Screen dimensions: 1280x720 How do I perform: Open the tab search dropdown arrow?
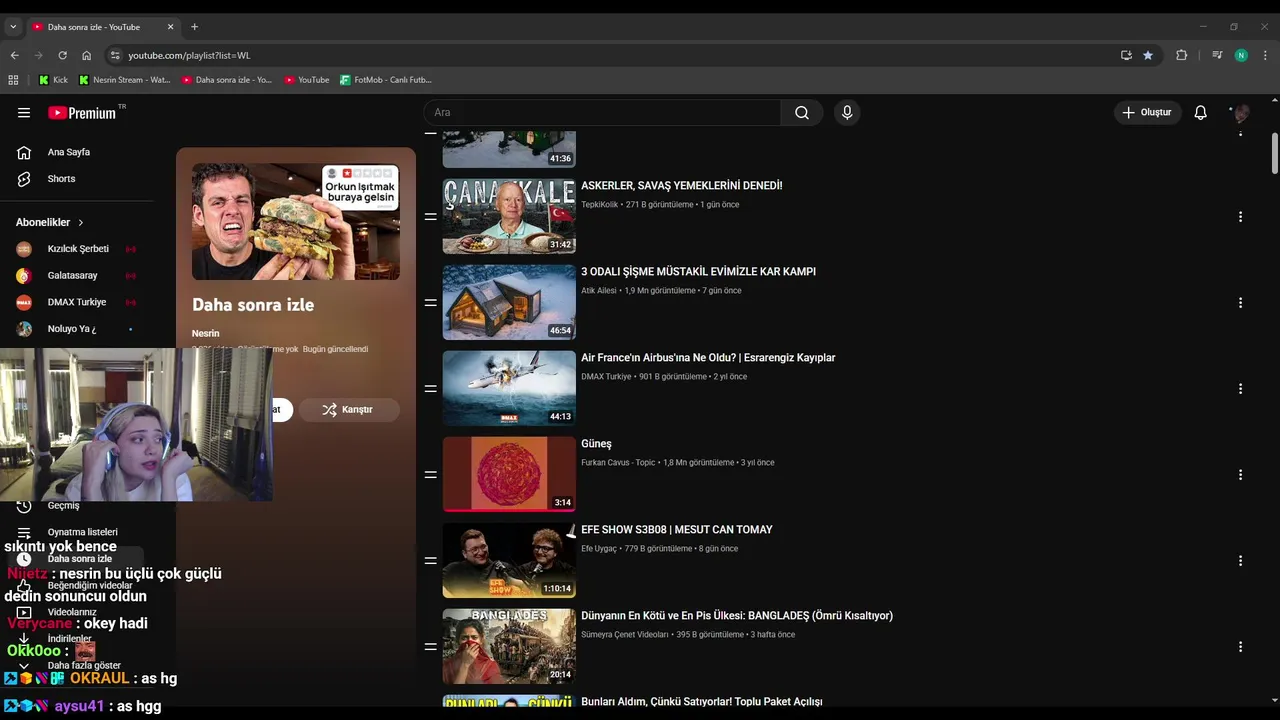(x=13, y=27)
